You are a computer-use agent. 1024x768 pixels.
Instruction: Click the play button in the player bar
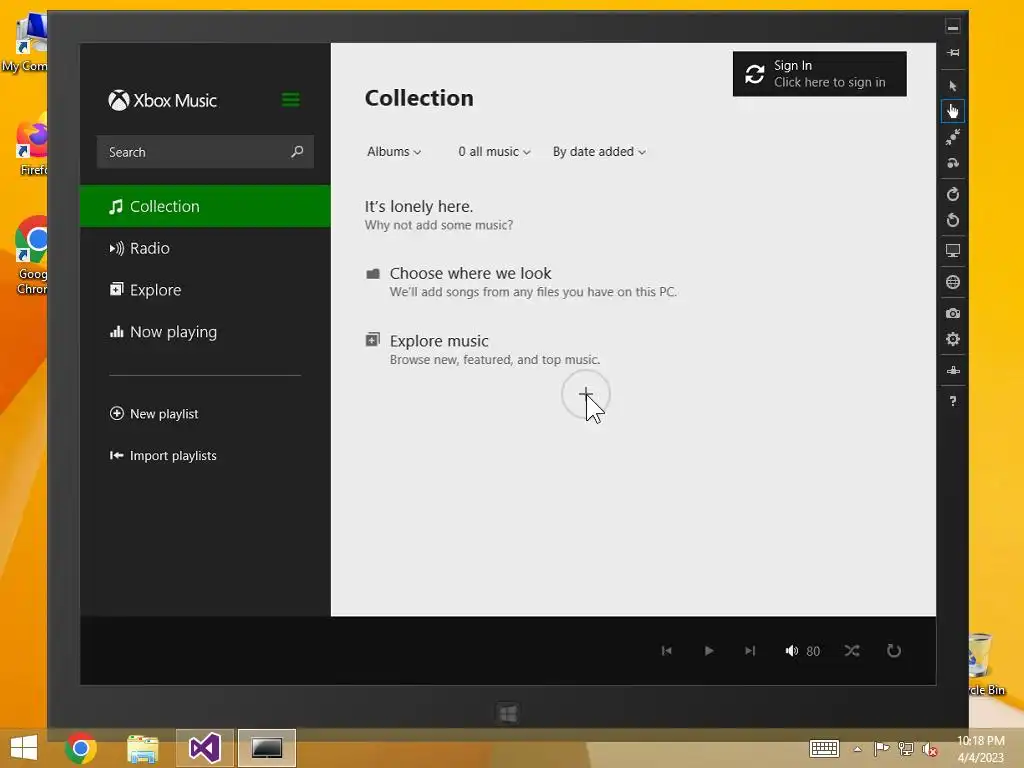[x=709, y=650]
